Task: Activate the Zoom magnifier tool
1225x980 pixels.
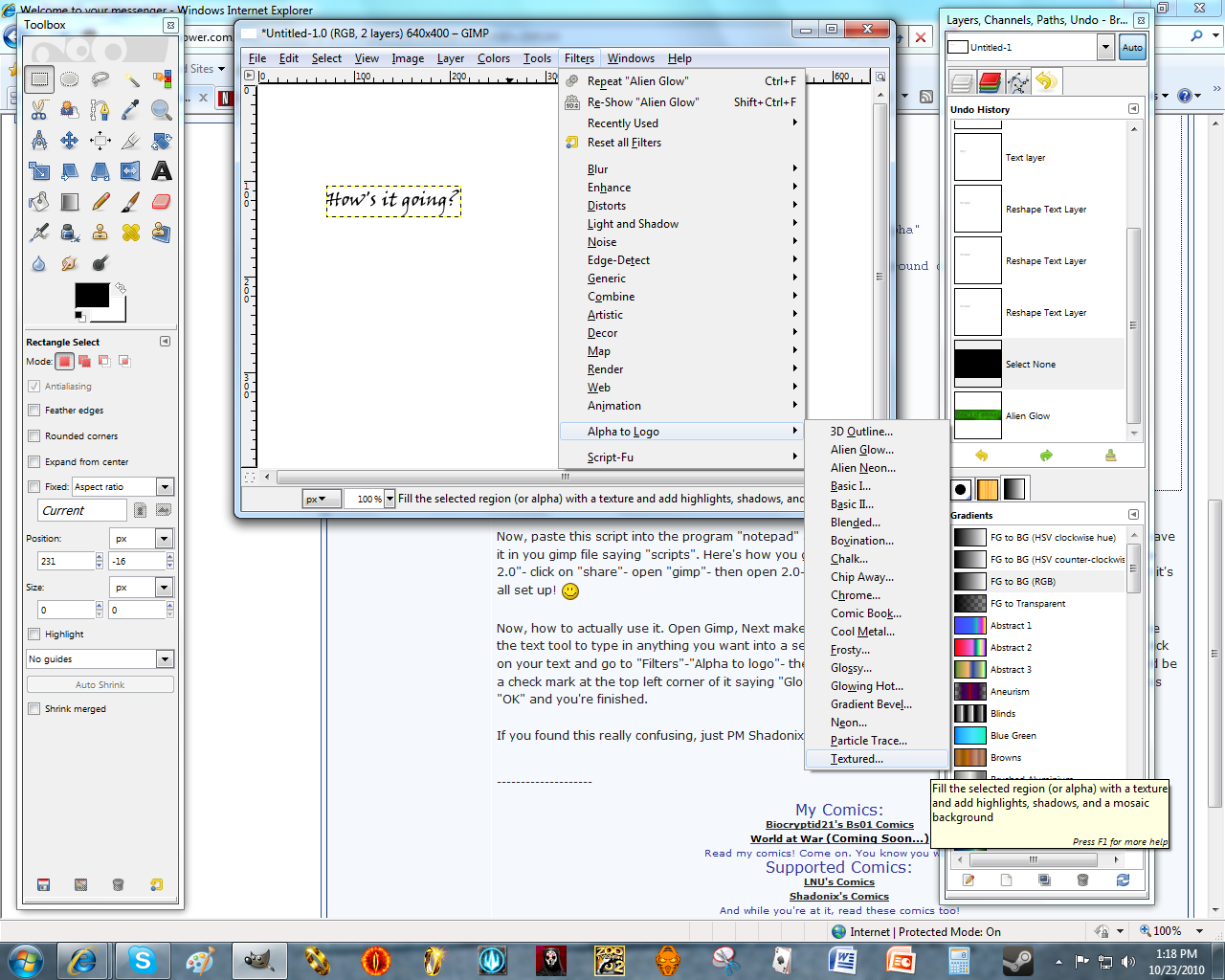Action: [x=162, y=110]
